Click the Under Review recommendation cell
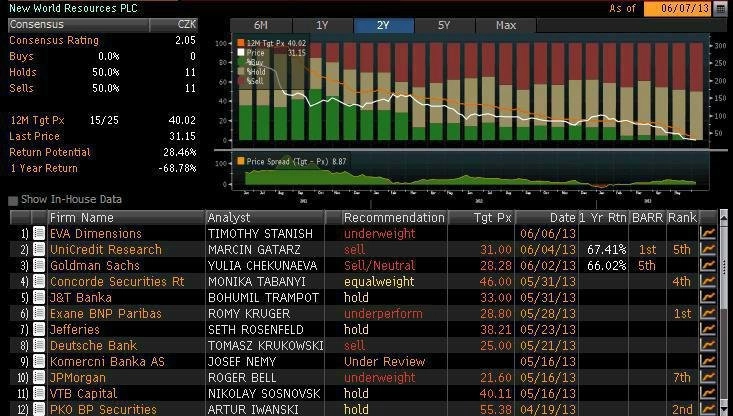733x416 pixels. pos(384,361)
